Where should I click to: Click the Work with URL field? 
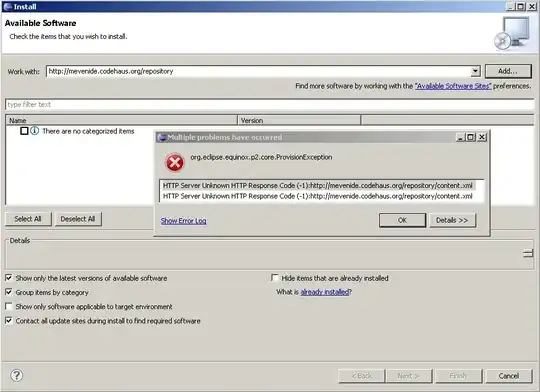click(258, 71)
